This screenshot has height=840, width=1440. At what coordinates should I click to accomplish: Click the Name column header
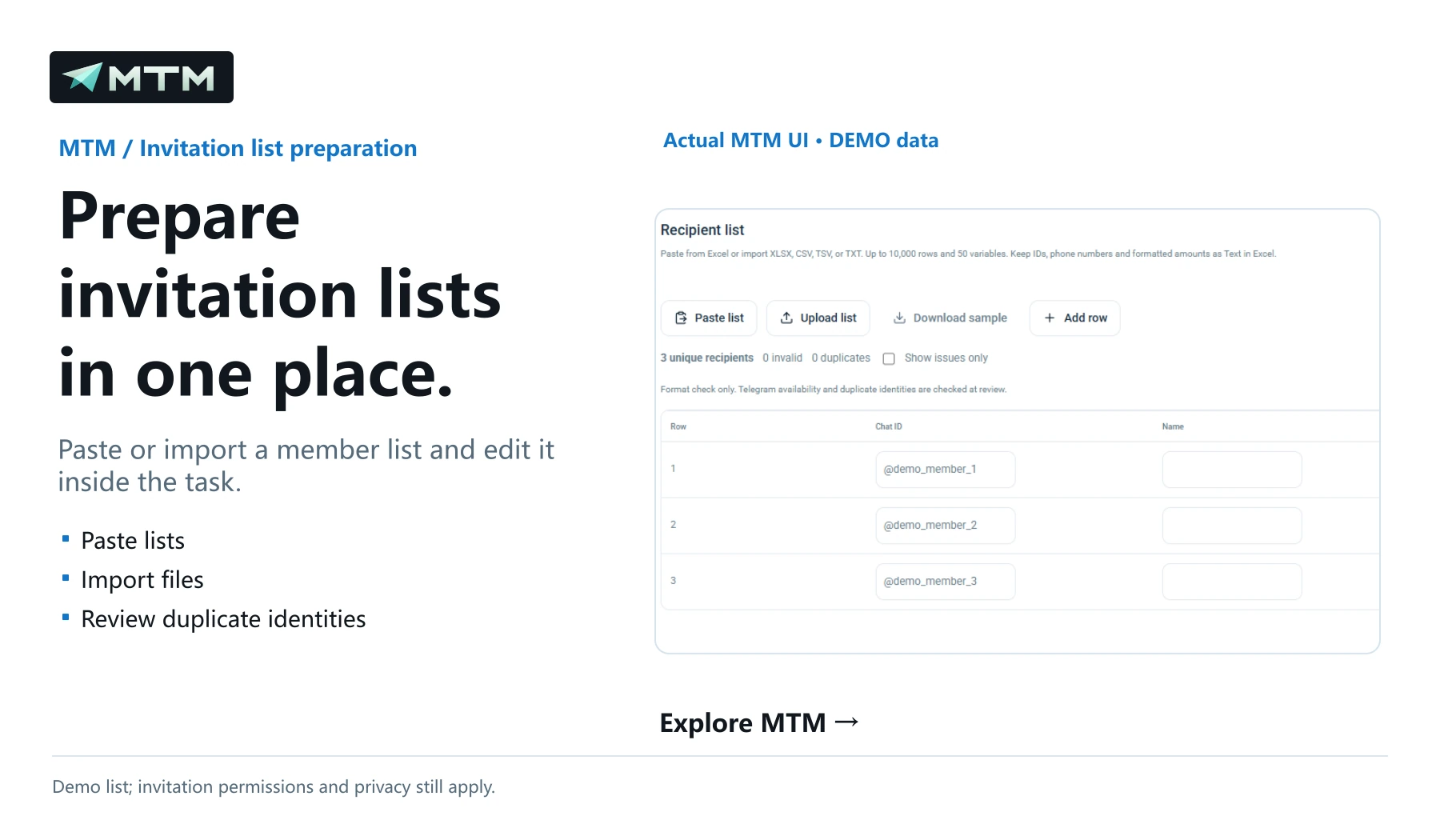coord(1173,426)
